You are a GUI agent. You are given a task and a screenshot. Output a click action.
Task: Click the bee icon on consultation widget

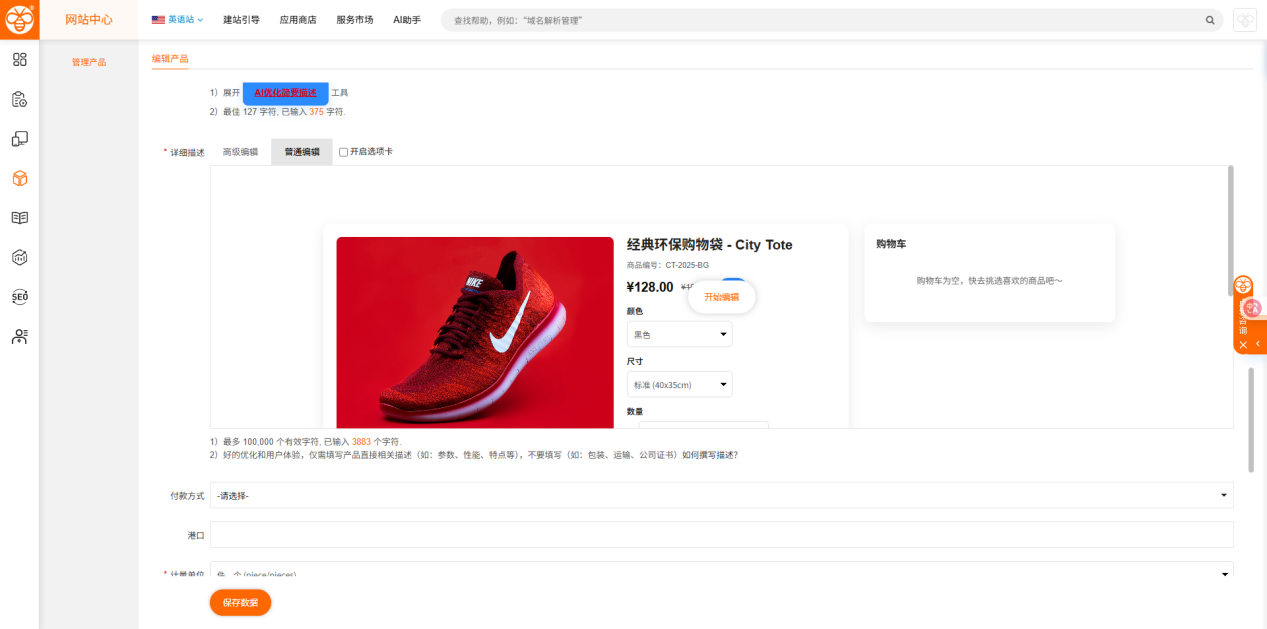point(1243,285)
